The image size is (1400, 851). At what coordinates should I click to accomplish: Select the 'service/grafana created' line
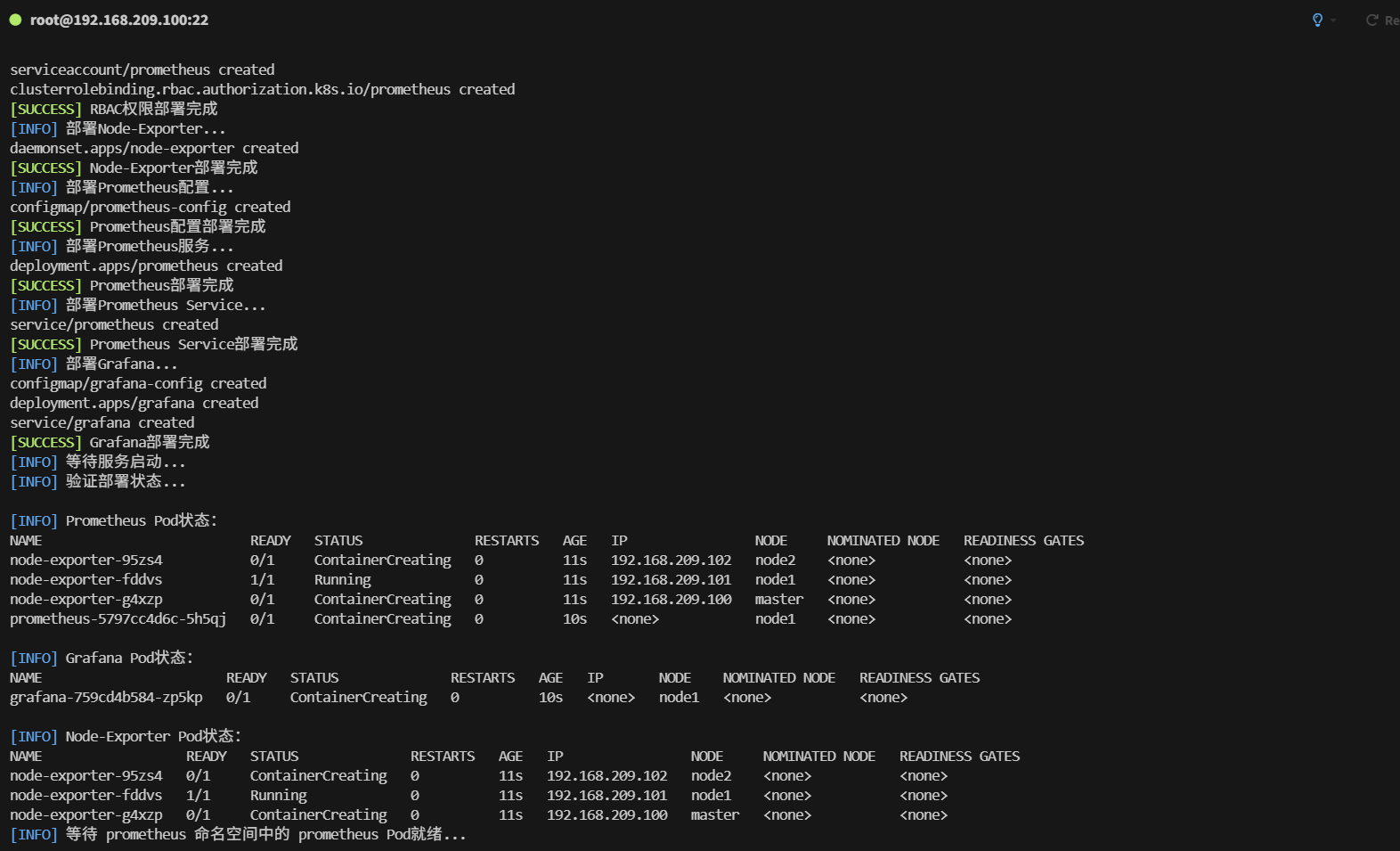(102, 422)
